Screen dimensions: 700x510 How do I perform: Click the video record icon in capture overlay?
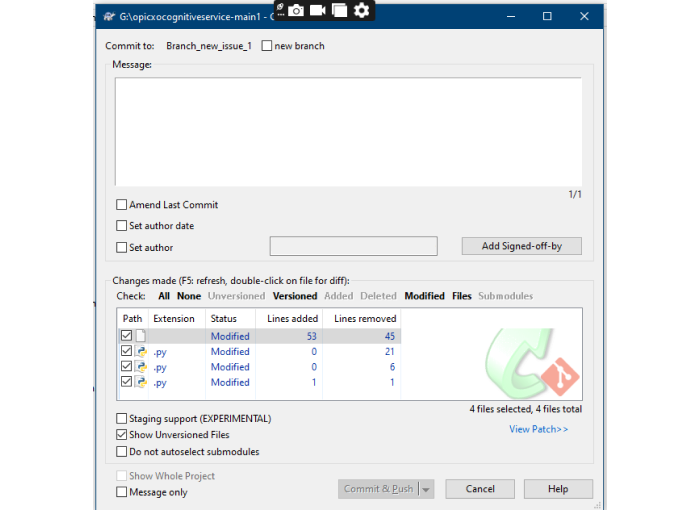317,10
